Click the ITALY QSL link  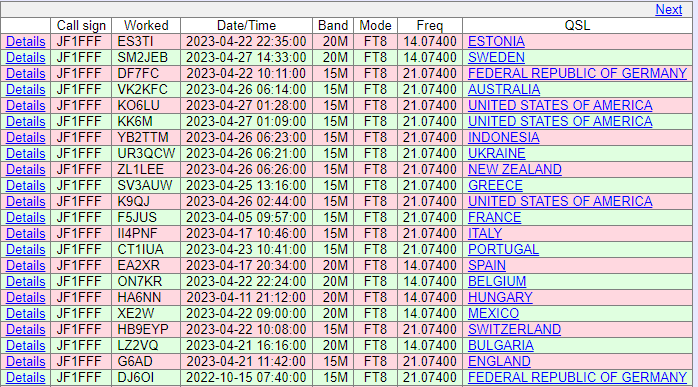point(485,234)
